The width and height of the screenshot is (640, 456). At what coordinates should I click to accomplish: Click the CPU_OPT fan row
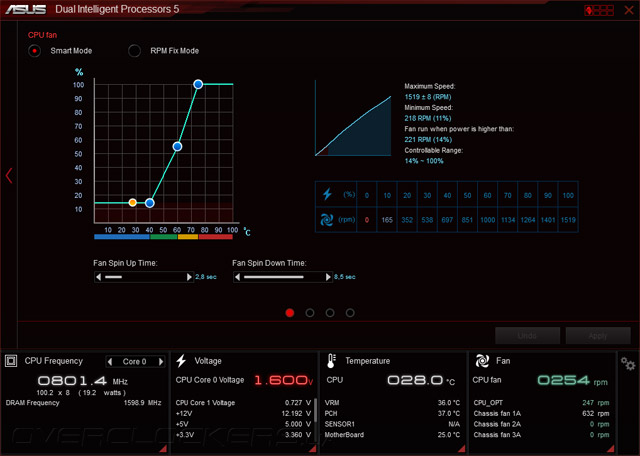(541, 403)
